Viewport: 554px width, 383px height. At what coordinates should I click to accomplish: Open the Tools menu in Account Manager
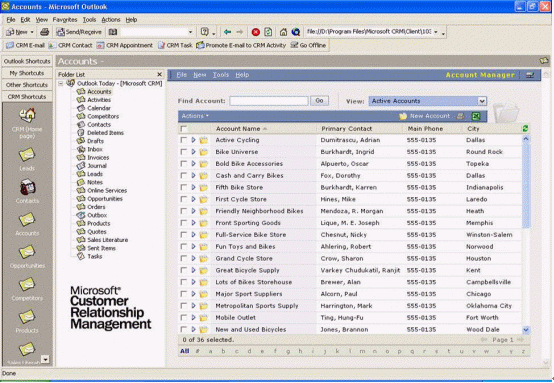pos(221,75)
